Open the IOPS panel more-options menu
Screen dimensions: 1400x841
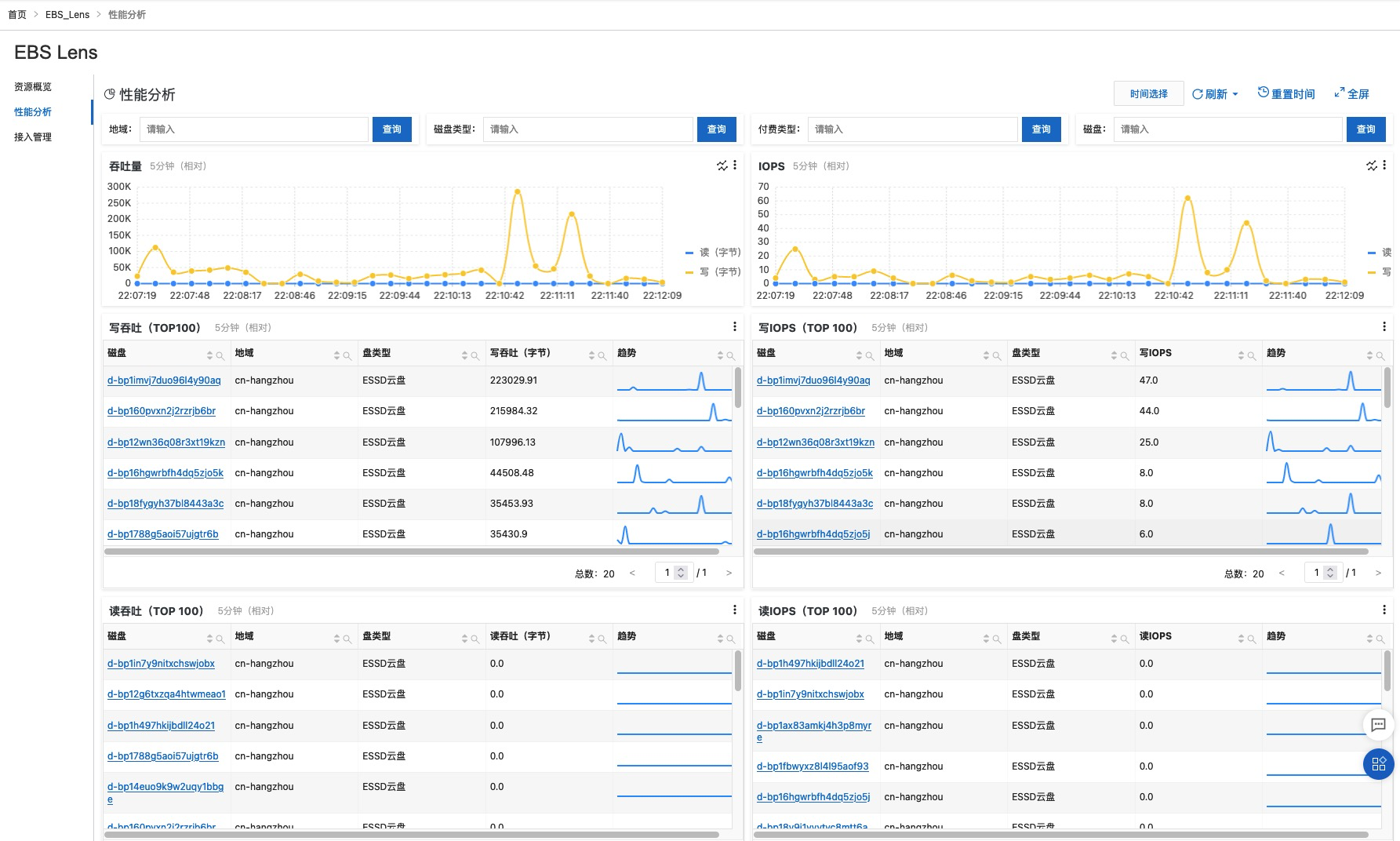point(1384,166)
